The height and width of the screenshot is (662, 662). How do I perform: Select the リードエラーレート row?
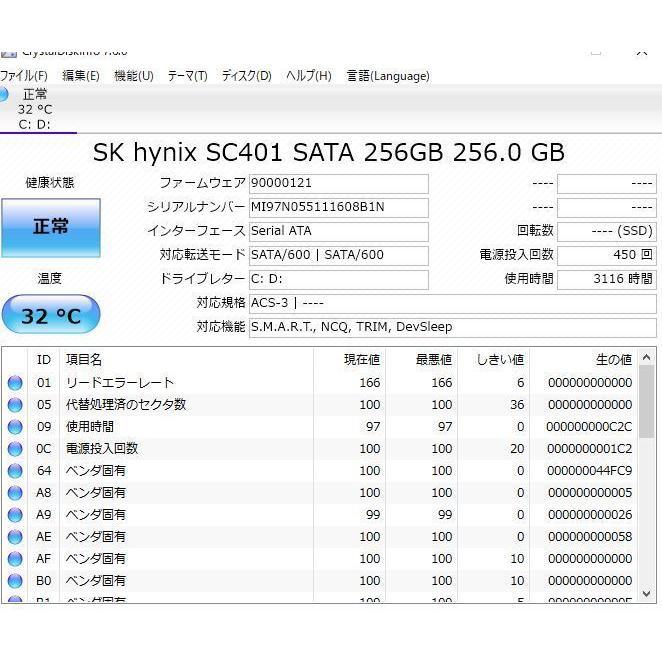click(x=320, y=383)
